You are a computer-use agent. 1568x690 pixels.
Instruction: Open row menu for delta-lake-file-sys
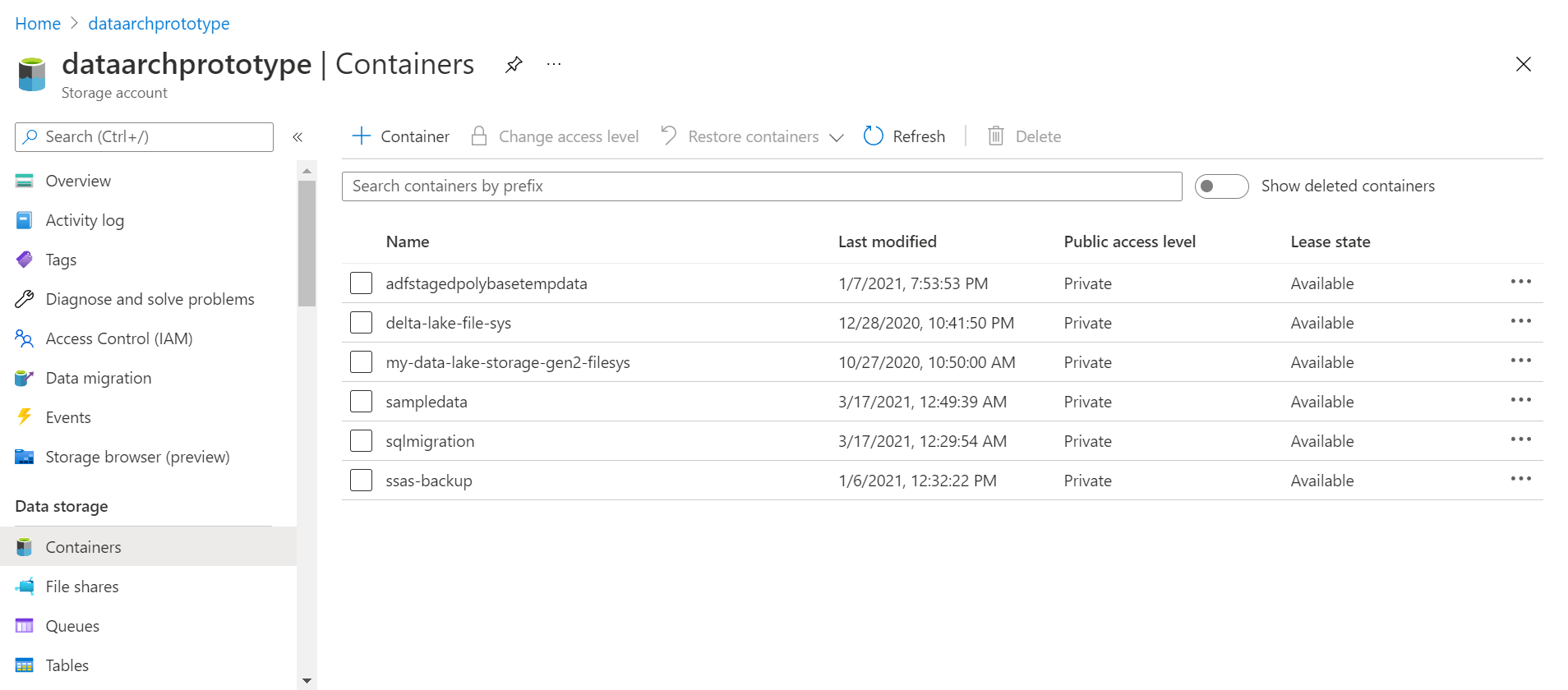click(1520, 321)
